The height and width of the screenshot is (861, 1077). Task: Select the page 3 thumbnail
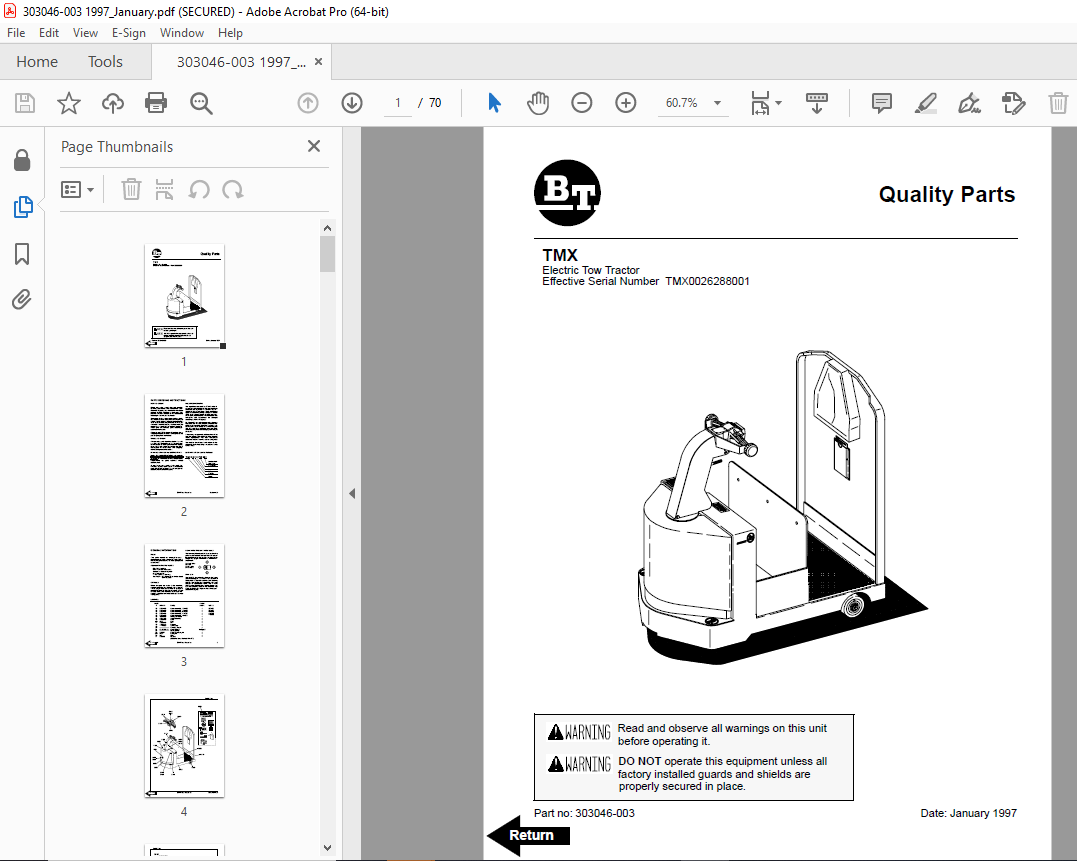point(184,596)
